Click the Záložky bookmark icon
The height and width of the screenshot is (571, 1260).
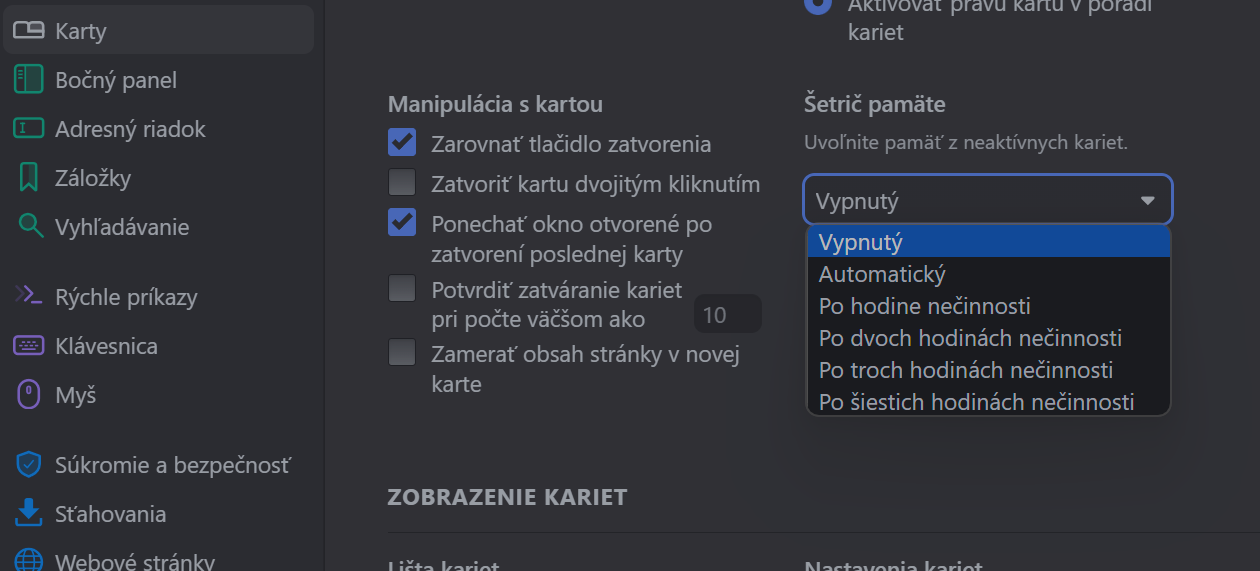point(29,178)
